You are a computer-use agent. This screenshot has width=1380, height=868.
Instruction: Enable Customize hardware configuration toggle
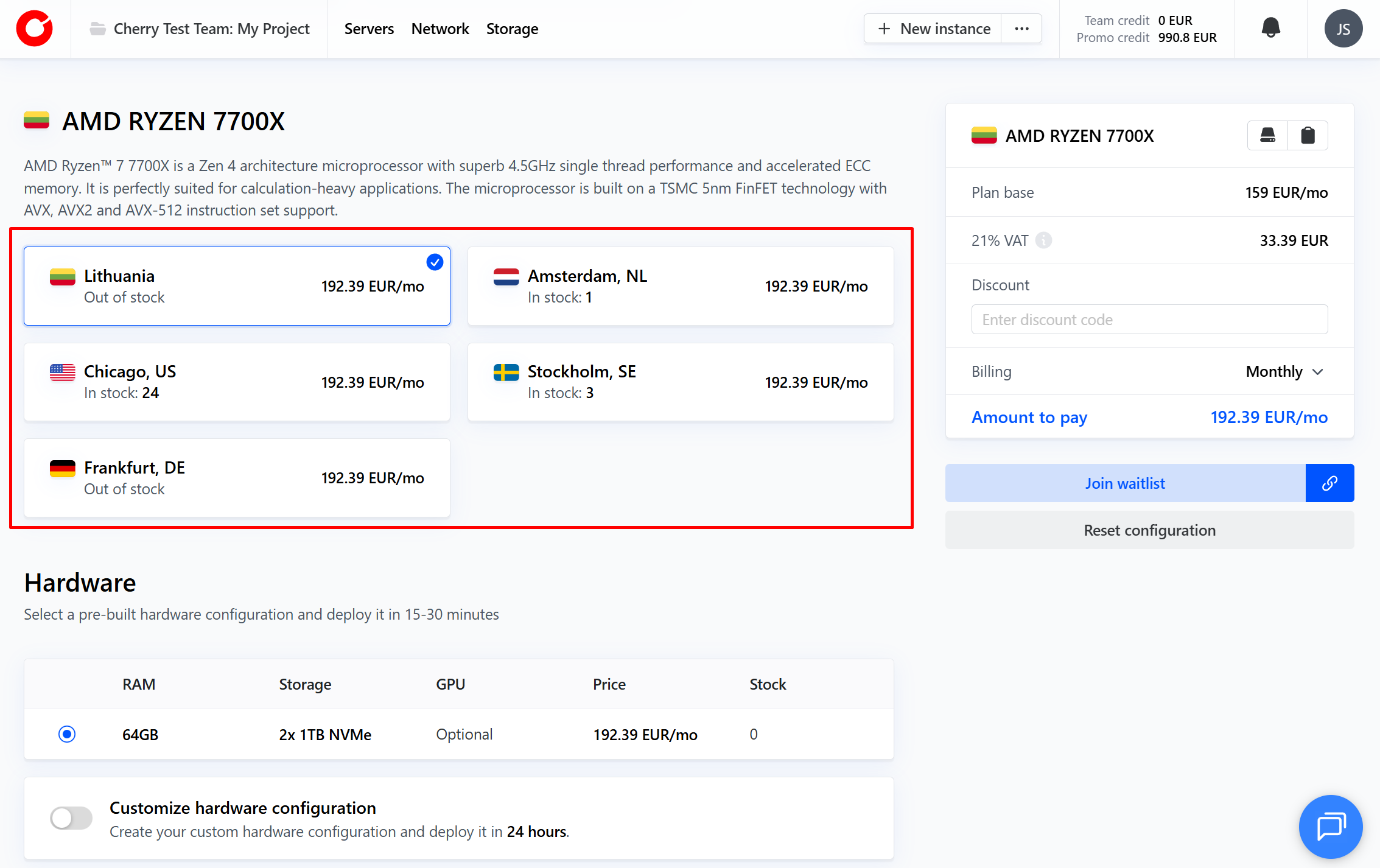pos(71,818)
